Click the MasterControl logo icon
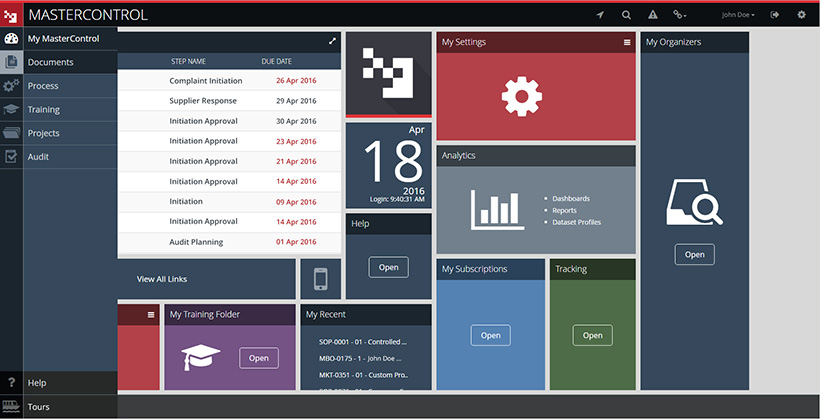 tap(11, 15)
